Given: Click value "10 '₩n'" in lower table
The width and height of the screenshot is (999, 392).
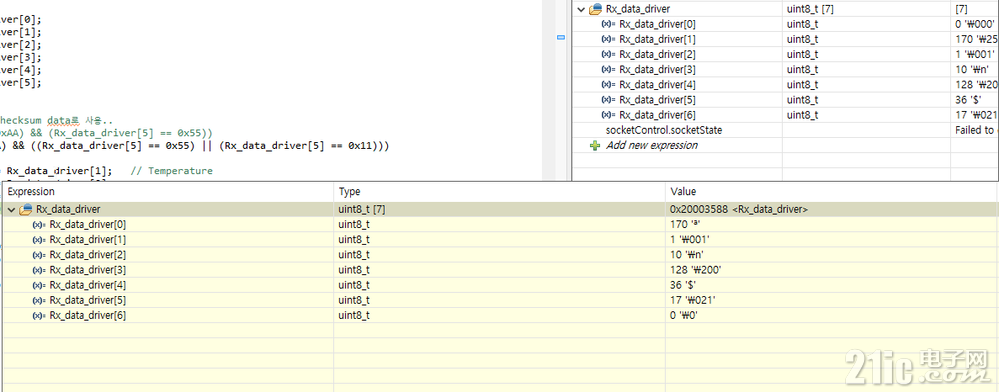Looking at the screenshot, I should 687,255.
